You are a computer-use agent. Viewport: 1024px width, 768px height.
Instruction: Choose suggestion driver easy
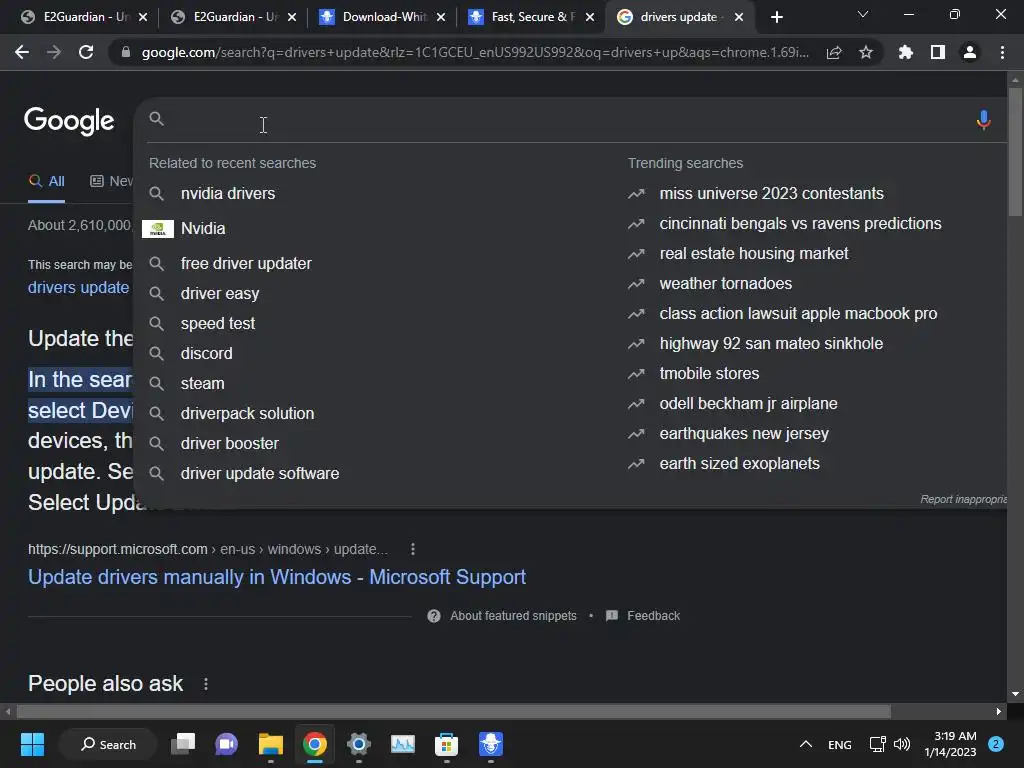tap(220, 293)
